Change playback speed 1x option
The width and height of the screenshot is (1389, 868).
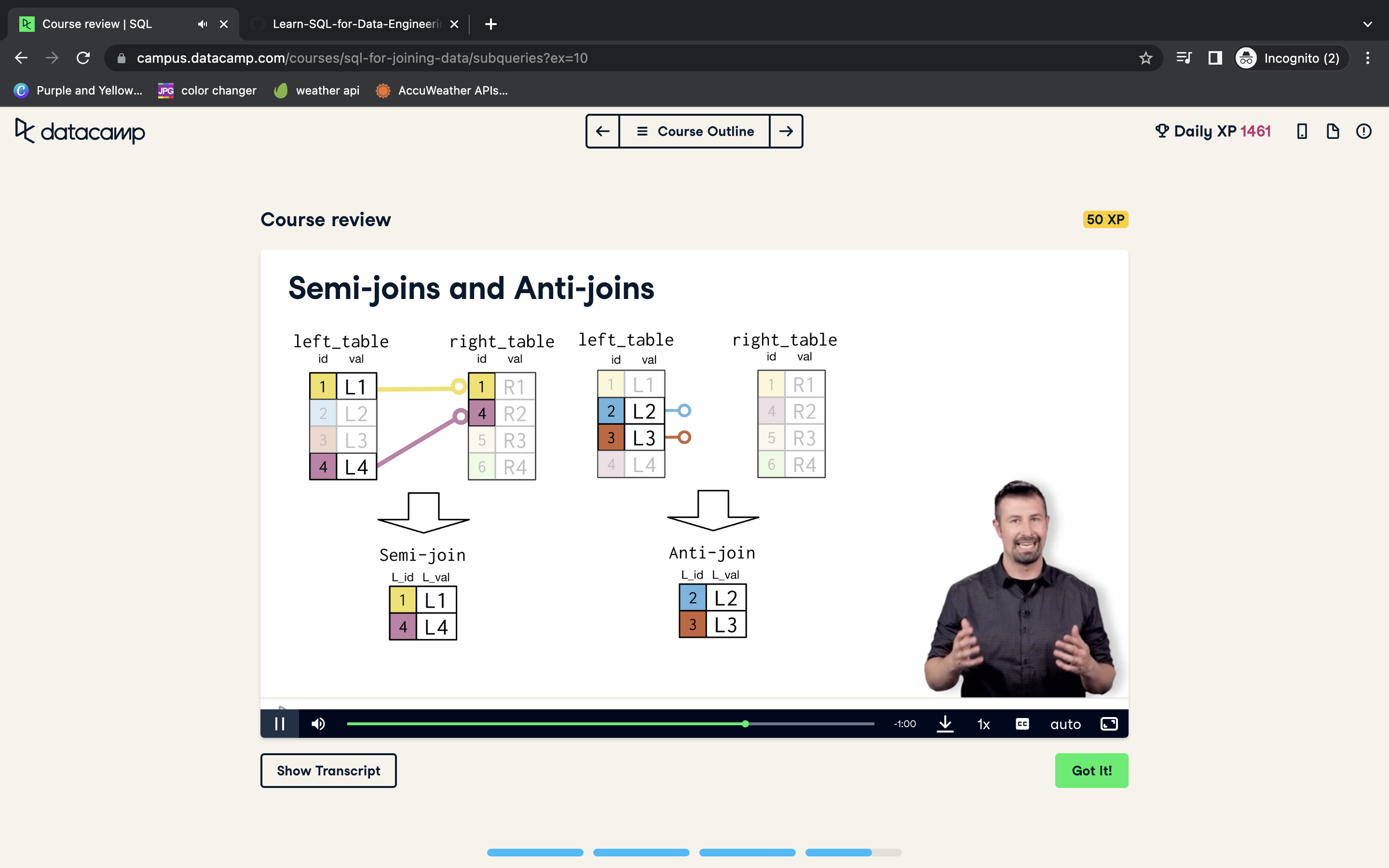(x=983, y=724)
